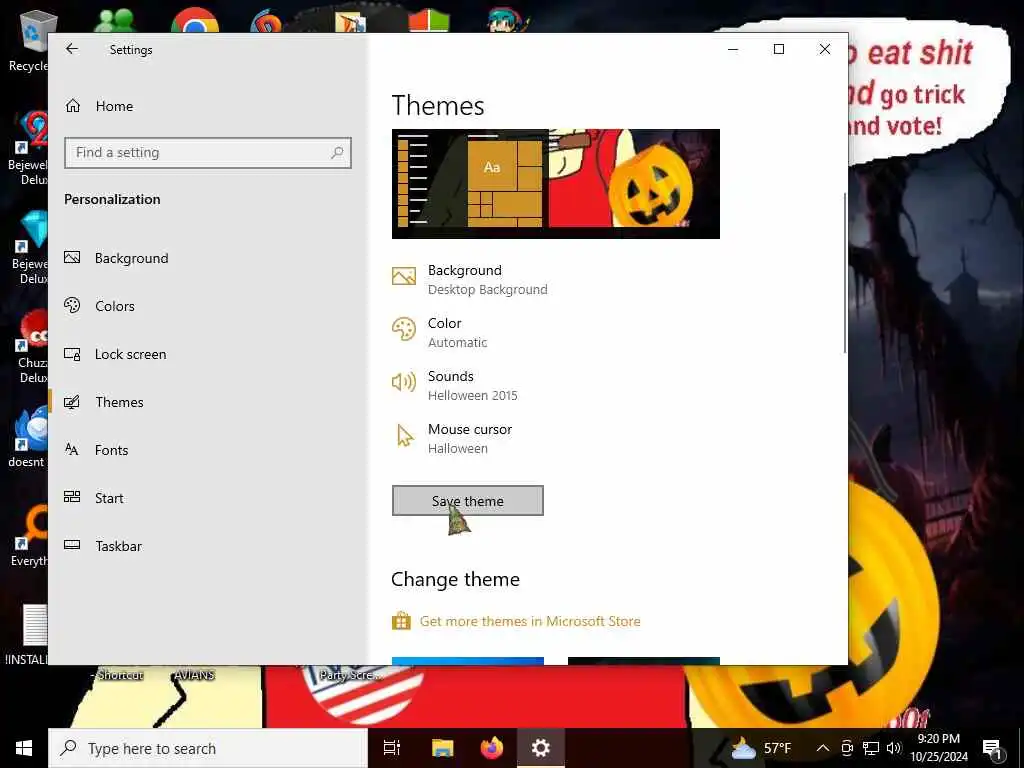Open the notification center icon
1024x768 pixels.
pyautogui.click(x=992, y=749)
